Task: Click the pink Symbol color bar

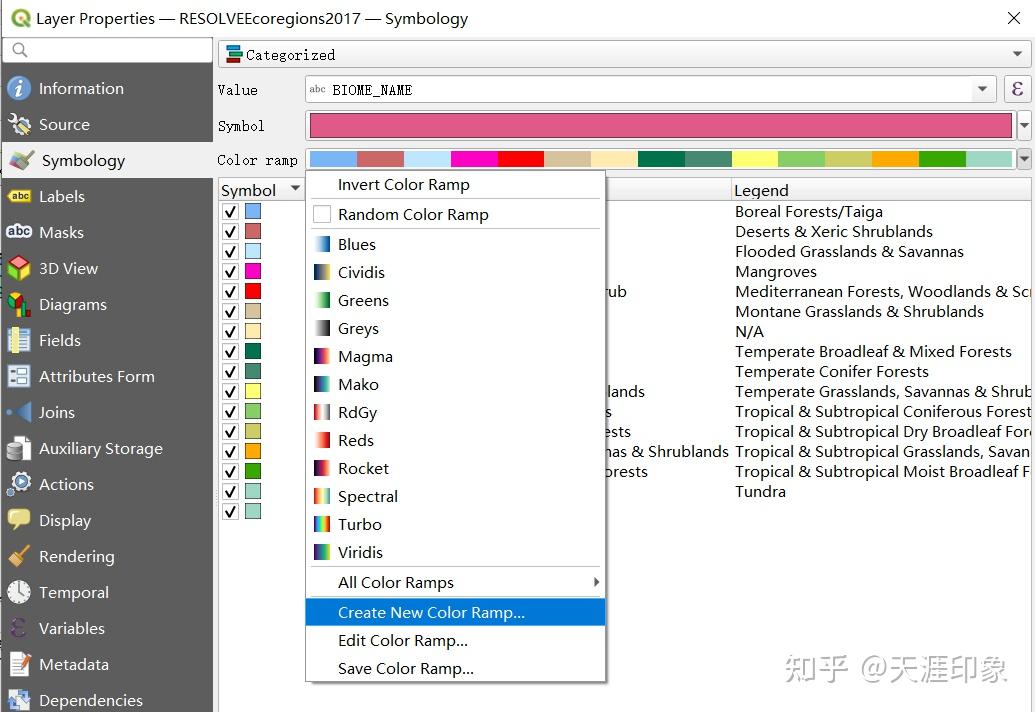Action: pyautogui.click(x=660, y=124)
